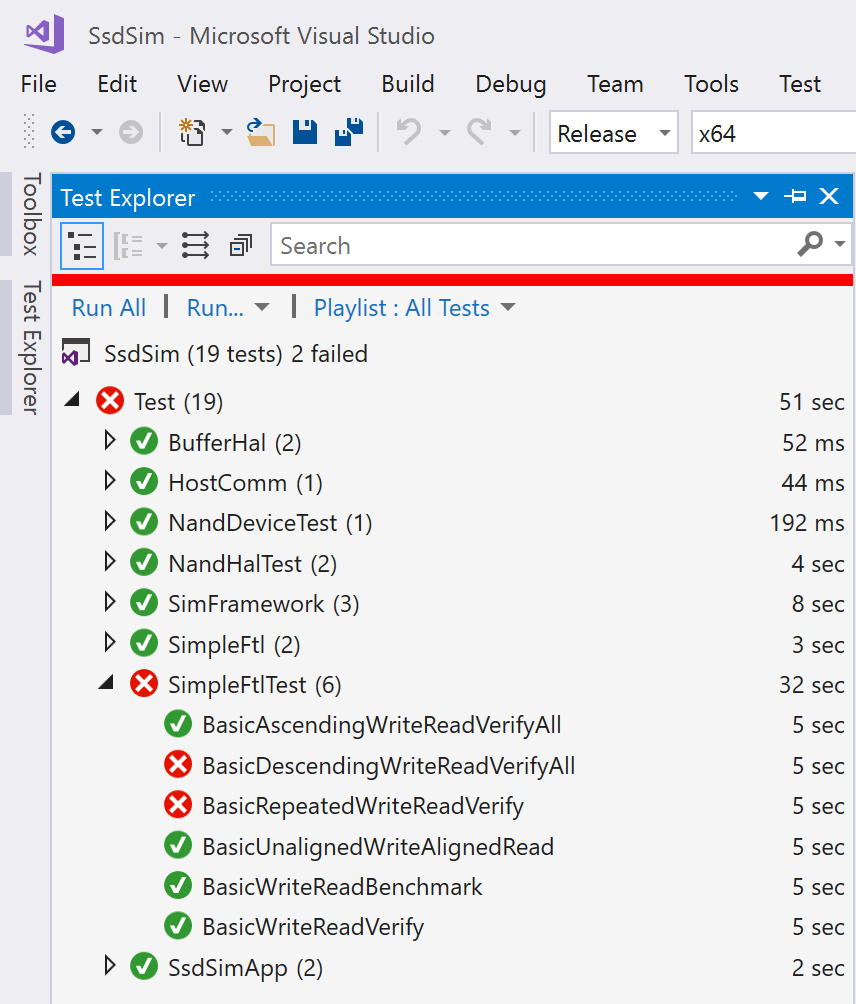This screenshot has width=856, height=1004.
Task: Click the Open File folder icon
Action: coord(261,133)
